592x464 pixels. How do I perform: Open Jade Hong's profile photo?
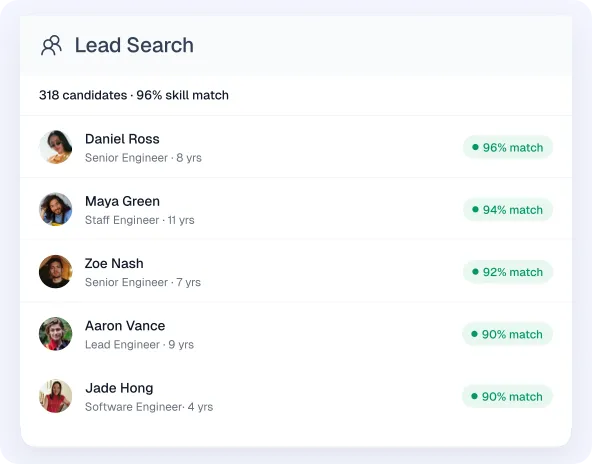point(56,396)
